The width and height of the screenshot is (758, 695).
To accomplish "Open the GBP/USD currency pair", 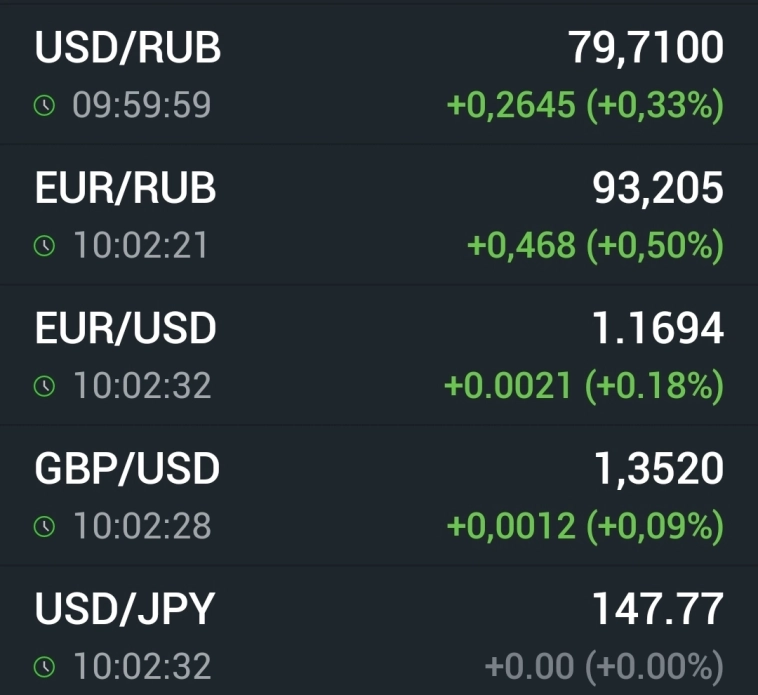I will pyautogui.click(x=127, y=468).
